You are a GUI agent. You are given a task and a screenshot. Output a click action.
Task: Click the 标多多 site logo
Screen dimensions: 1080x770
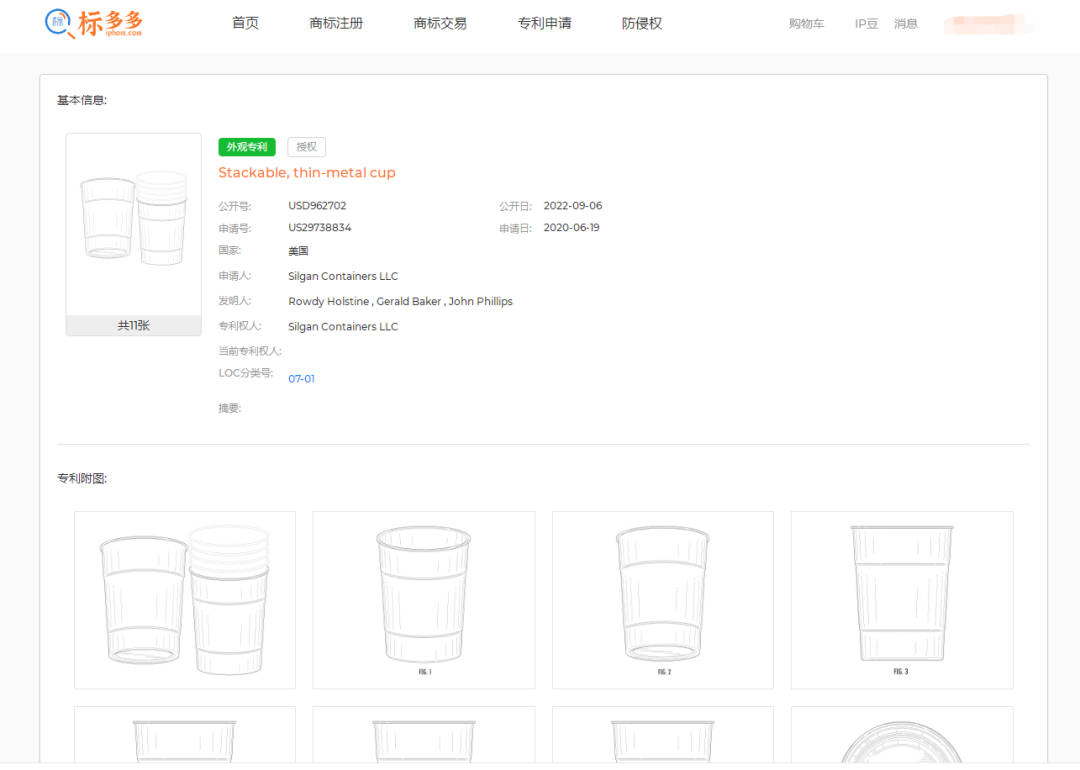tap(94, 23)
